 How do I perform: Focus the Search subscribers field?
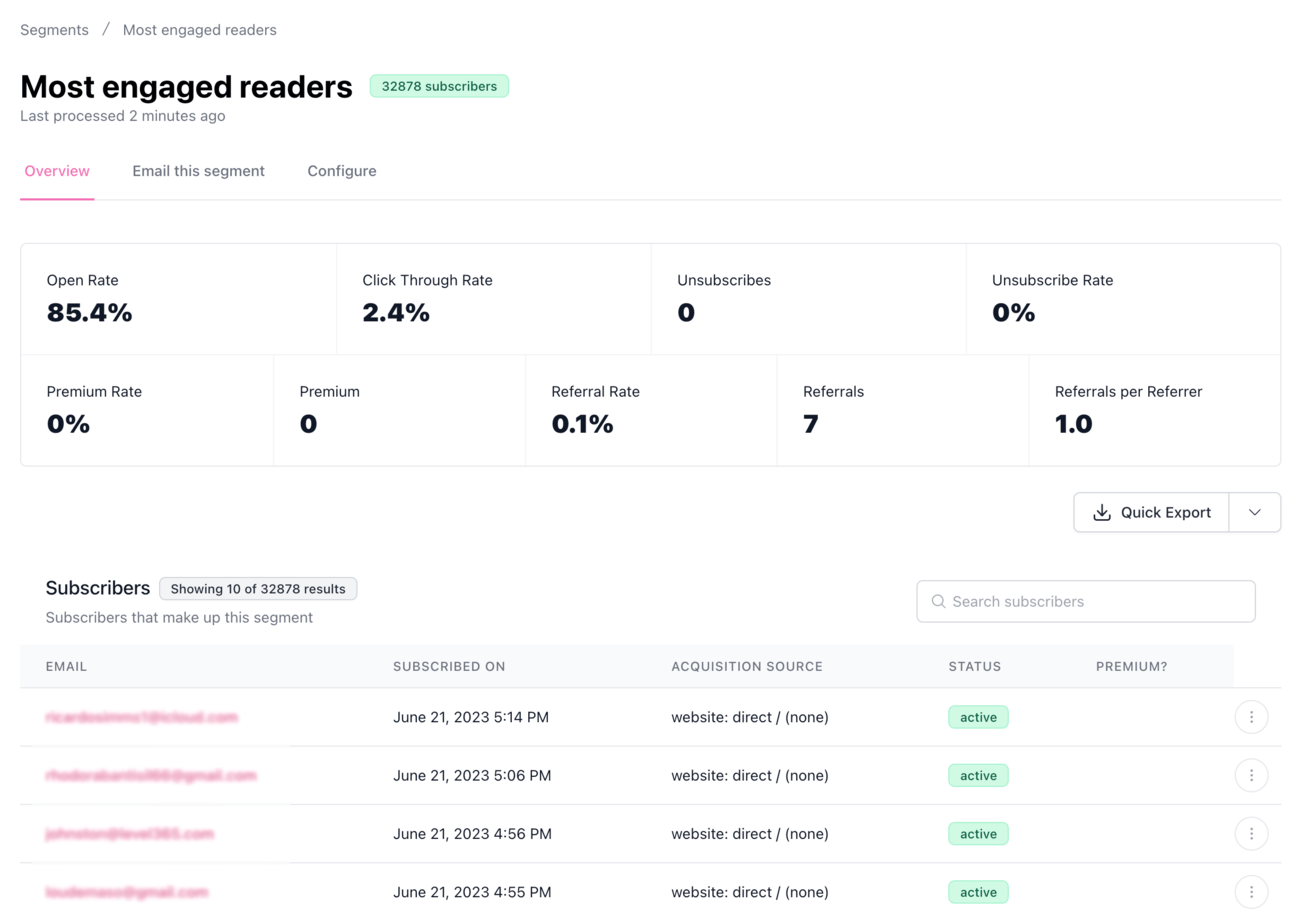point(1086,601)
